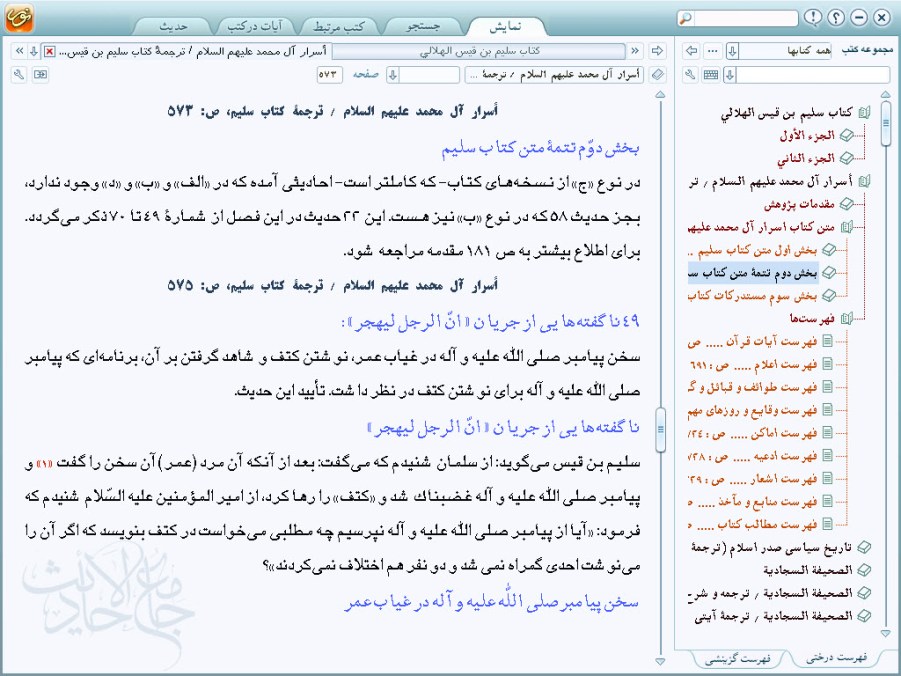Click the heading بخش دوّم تتمۀ متن كتاب سليم
901x676 pixels.
tap(540, 148)
